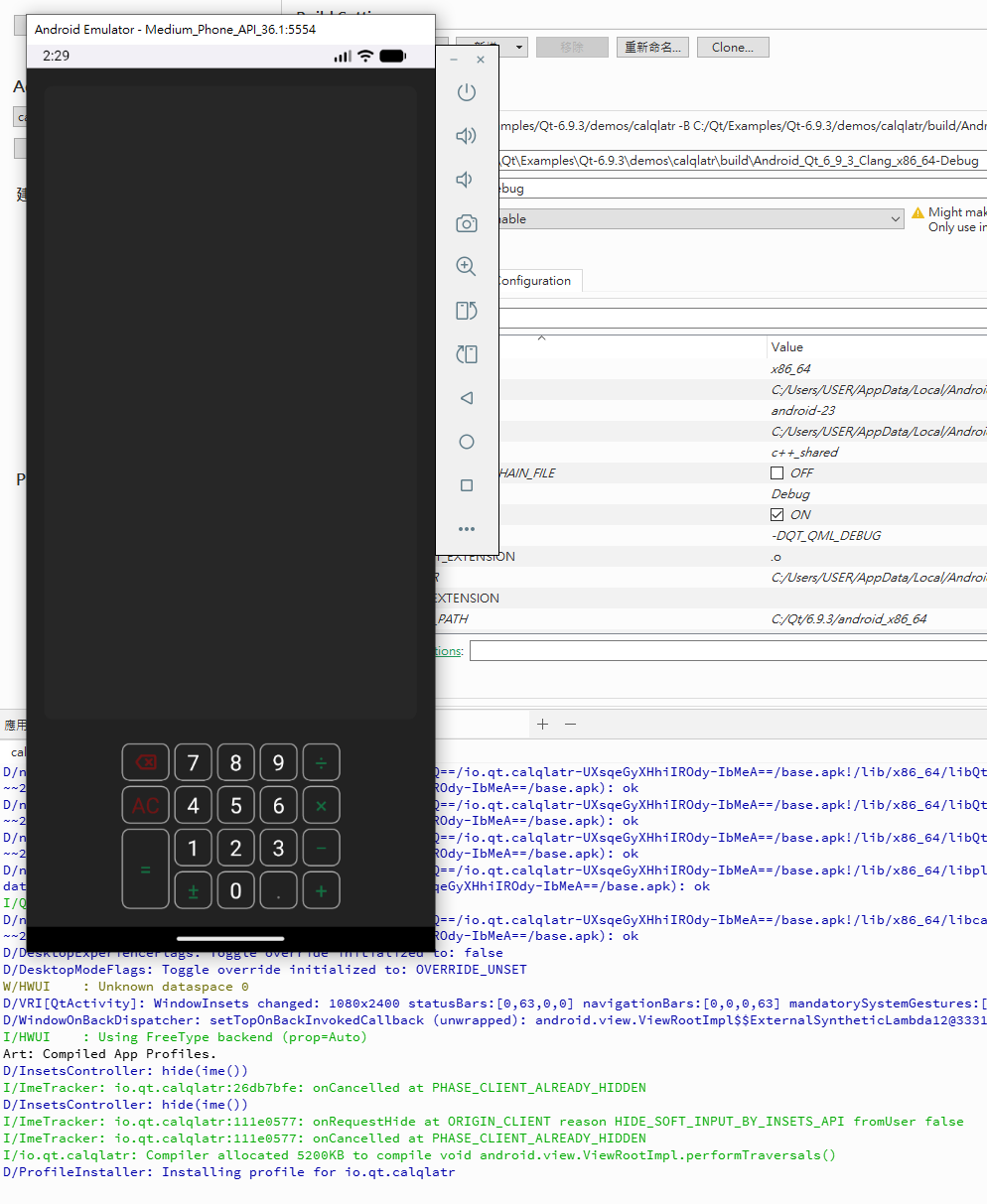Tap the emulator power button icon

pyautogui.click(x=466, y=92)
